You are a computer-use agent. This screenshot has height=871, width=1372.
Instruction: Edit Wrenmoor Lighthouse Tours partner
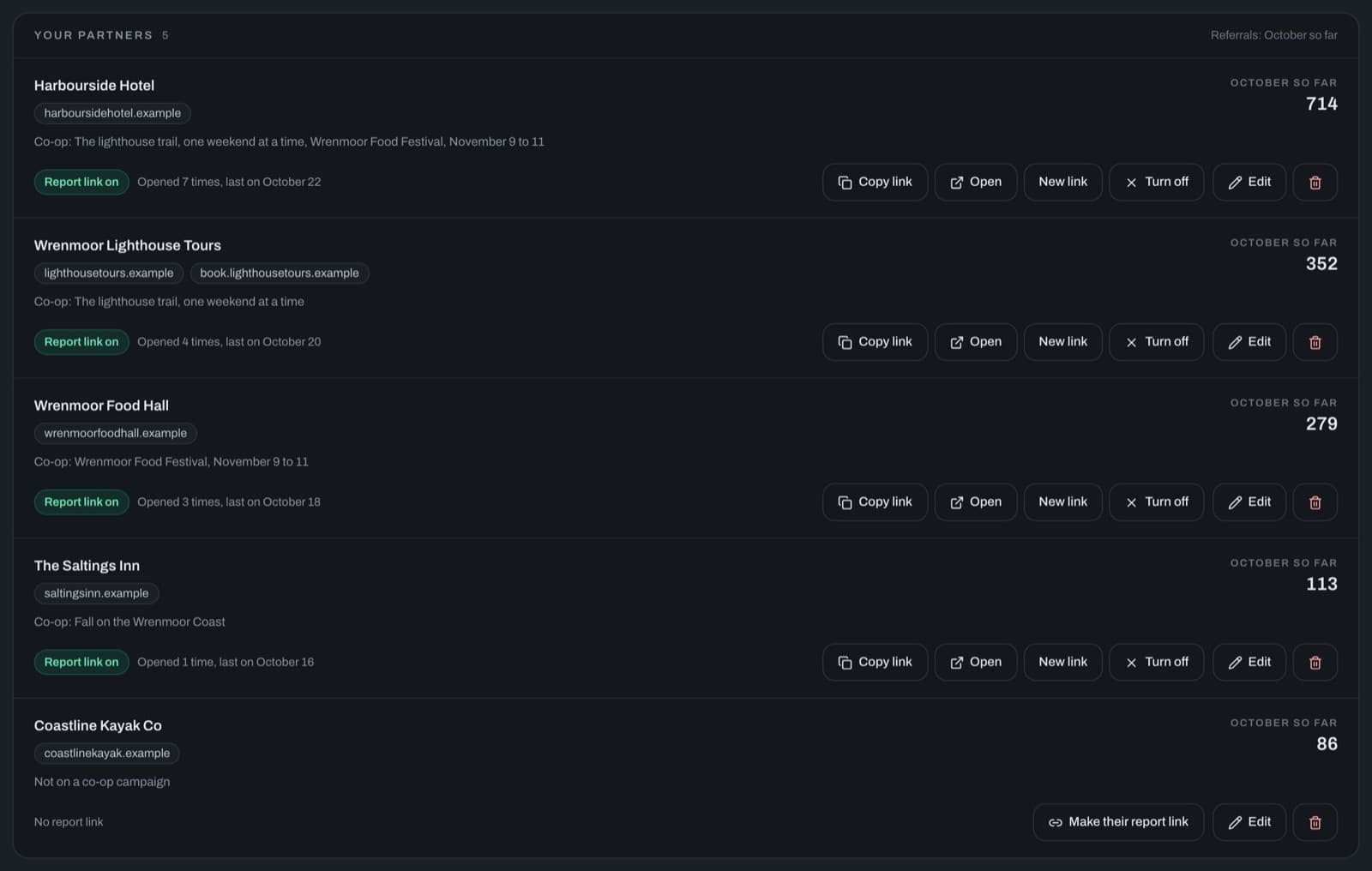point(1249,342)
